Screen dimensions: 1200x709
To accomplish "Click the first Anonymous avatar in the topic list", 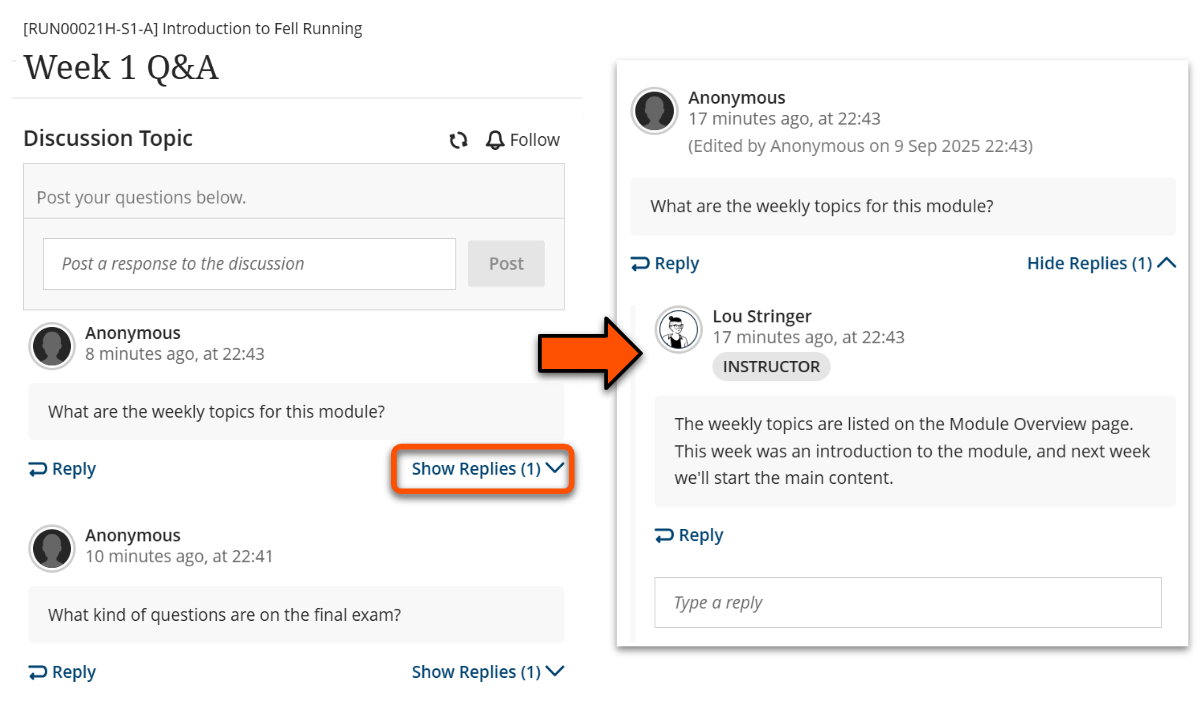I will coord(53,346).
